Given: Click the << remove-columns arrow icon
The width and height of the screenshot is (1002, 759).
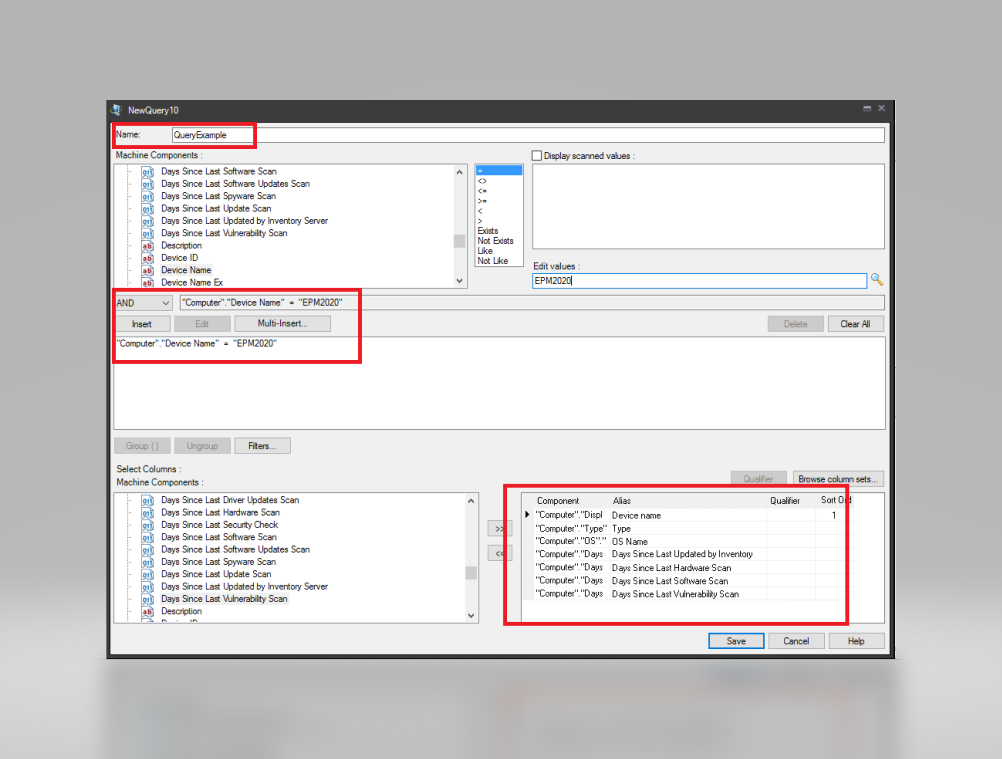Looking at the screenshot, I should coord(499,552).
